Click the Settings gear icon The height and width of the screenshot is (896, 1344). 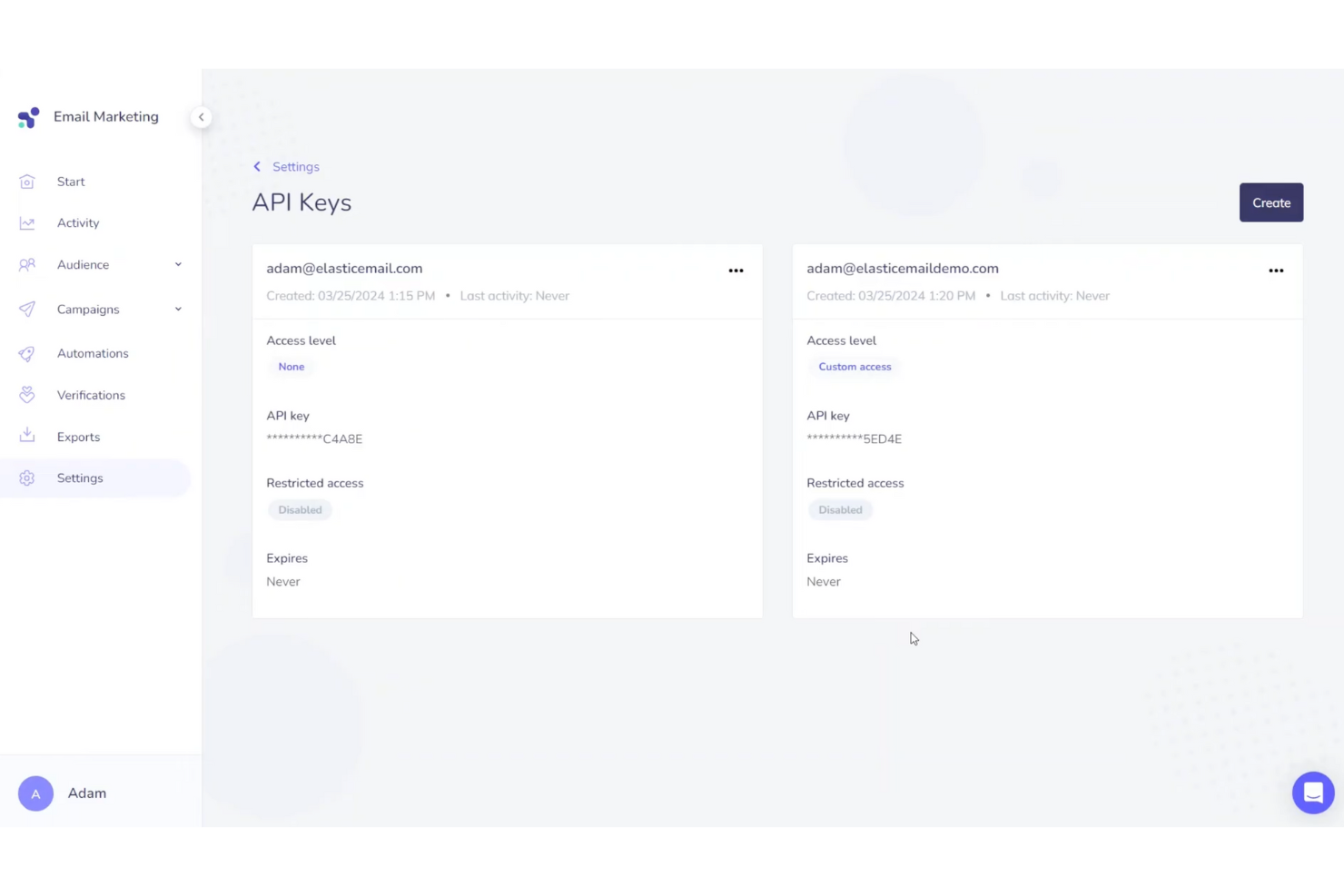coord(27,478)
